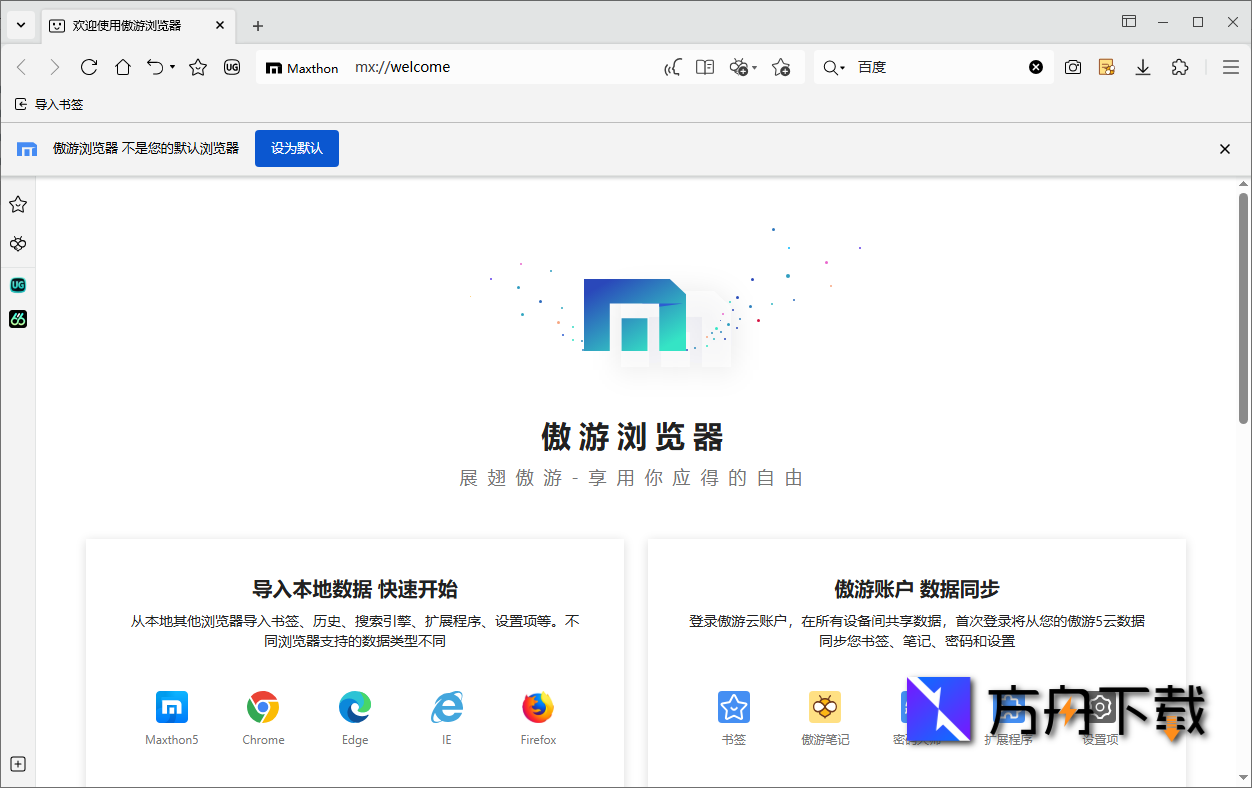The image size is (1252, 788).
Task: Click 导入书签 to import bookmarks
Action: [x=48, y=104]
